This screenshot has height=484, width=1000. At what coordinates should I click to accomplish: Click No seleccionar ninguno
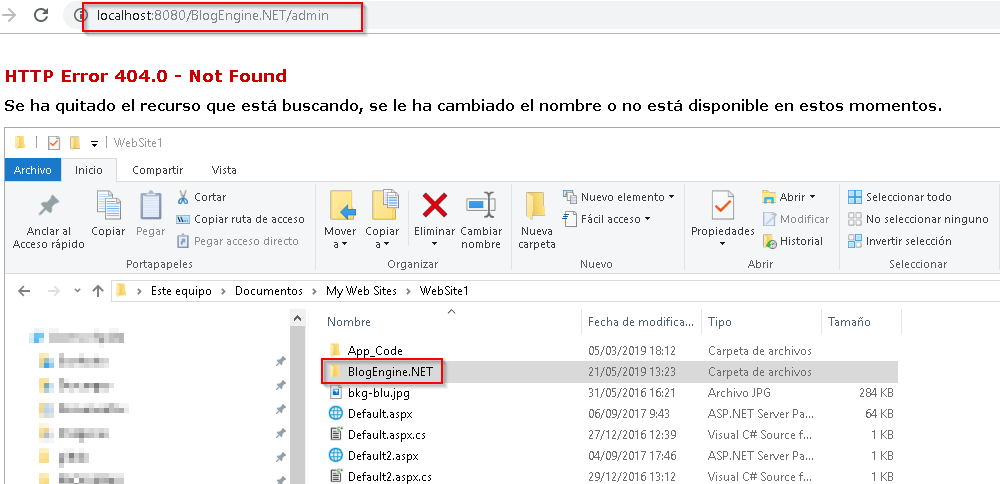click(918, 219)
